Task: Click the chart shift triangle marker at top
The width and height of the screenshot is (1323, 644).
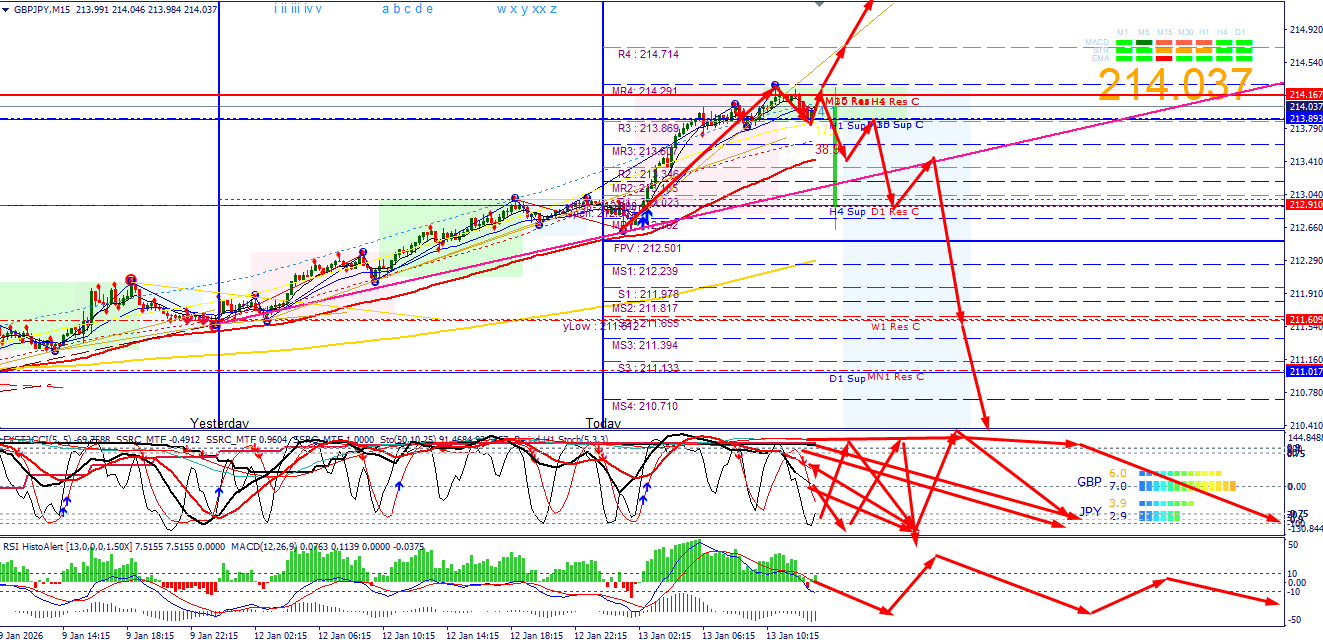Action: pos(821,5)
